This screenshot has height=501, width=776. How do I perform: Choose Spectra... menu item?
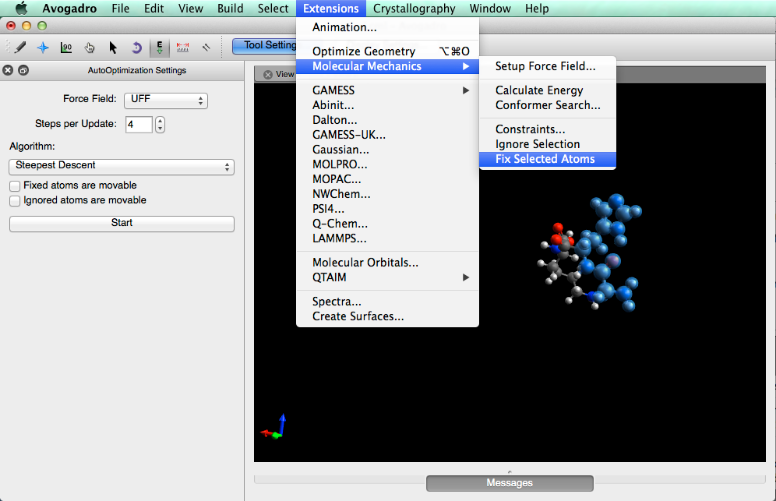click(x=388, y=301)
